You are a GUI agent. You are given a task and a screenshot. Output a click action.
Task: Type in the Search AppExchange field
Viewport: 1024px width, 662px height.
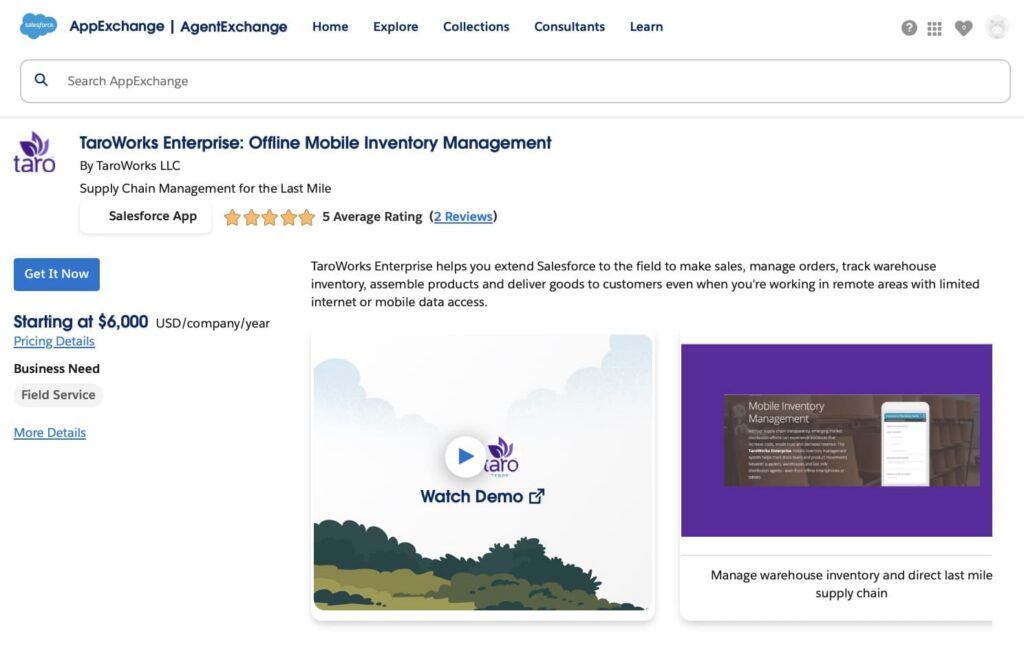tap(530, 81)
